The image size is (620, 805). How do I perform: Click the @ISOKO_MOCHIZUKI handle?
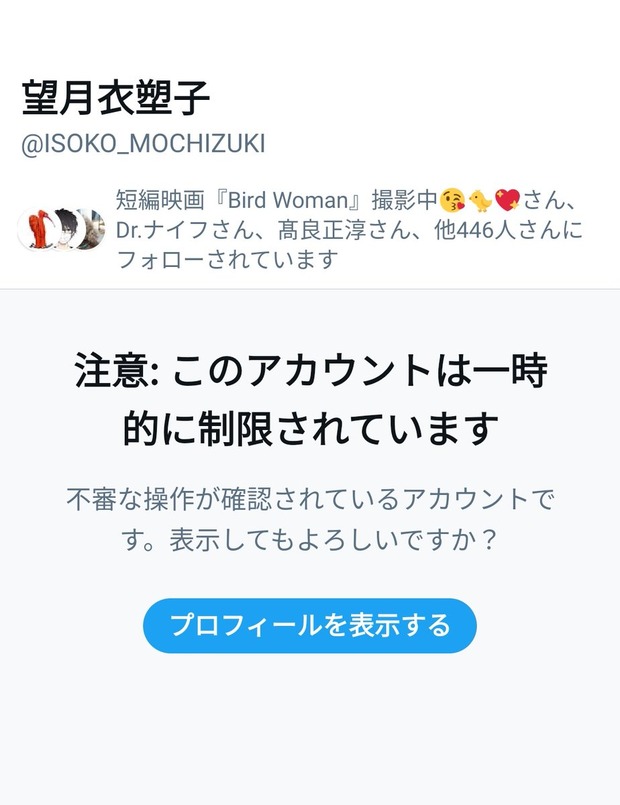click(x=143, y=144)
